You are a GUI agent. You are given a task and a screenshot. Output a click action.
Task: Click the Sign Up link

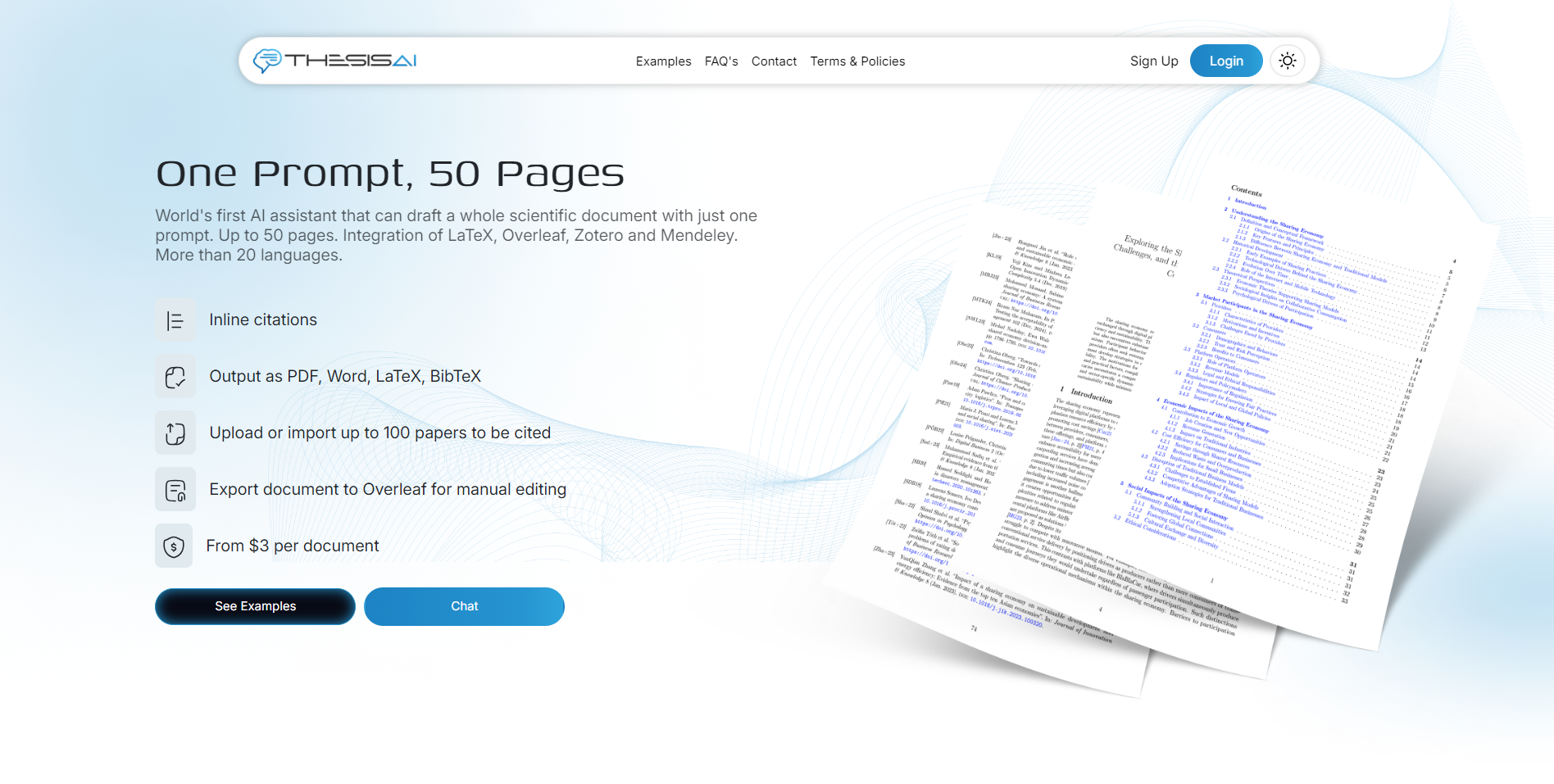(x=1154, y=61)
